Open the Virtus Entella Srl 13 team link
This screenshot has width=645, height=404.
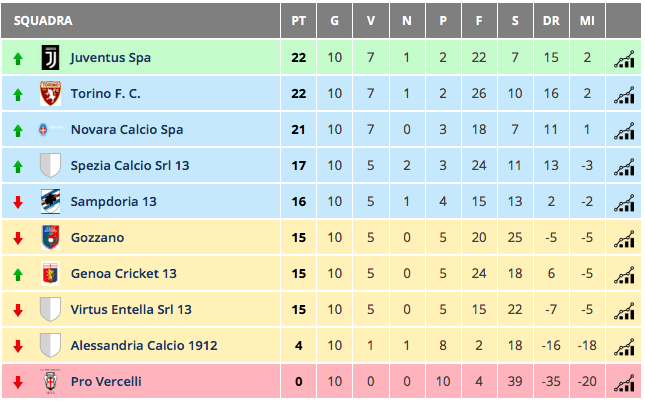(131, 309)
